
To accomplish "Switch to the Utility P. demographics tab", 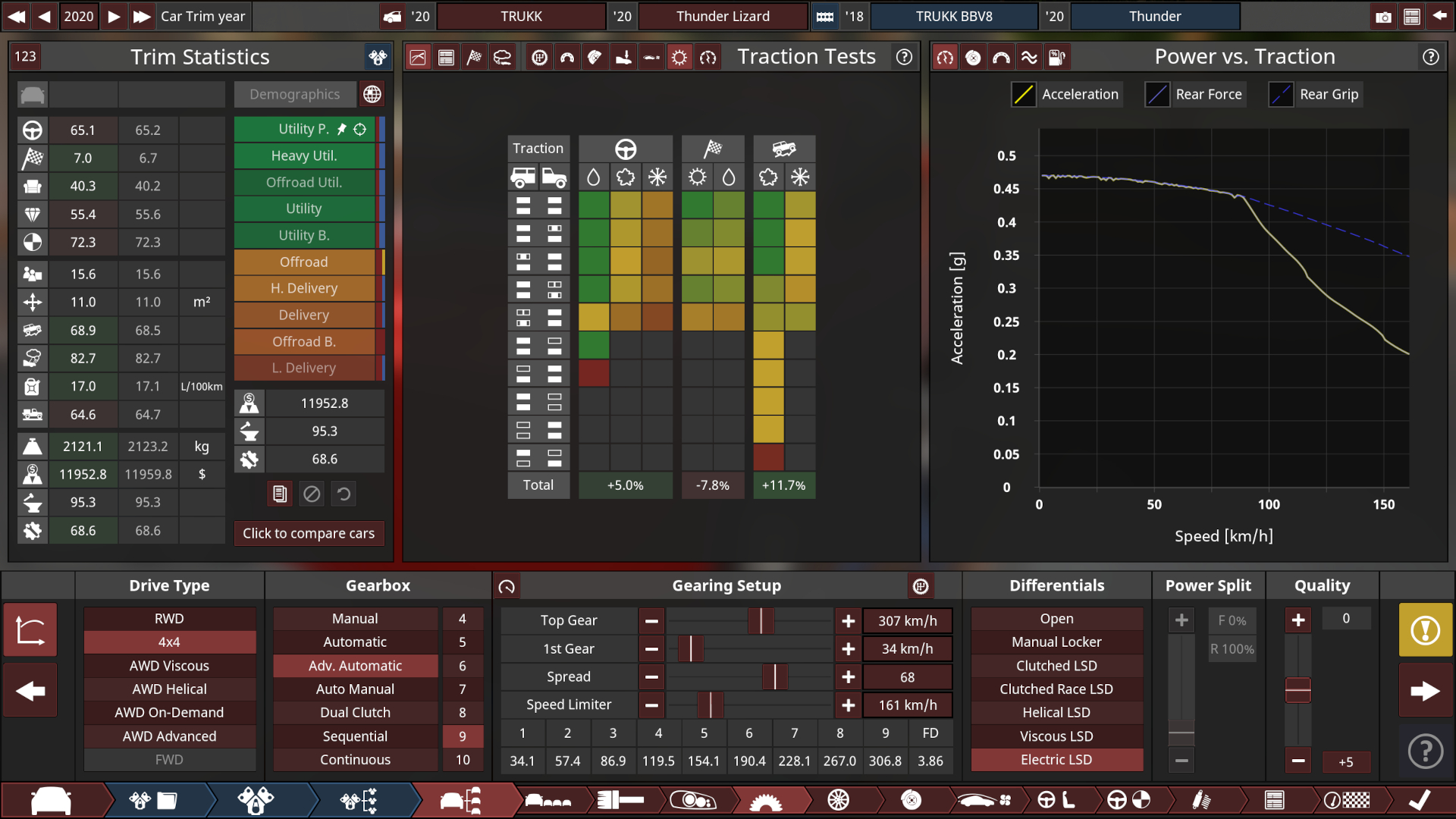I will [x=303, y=128].
